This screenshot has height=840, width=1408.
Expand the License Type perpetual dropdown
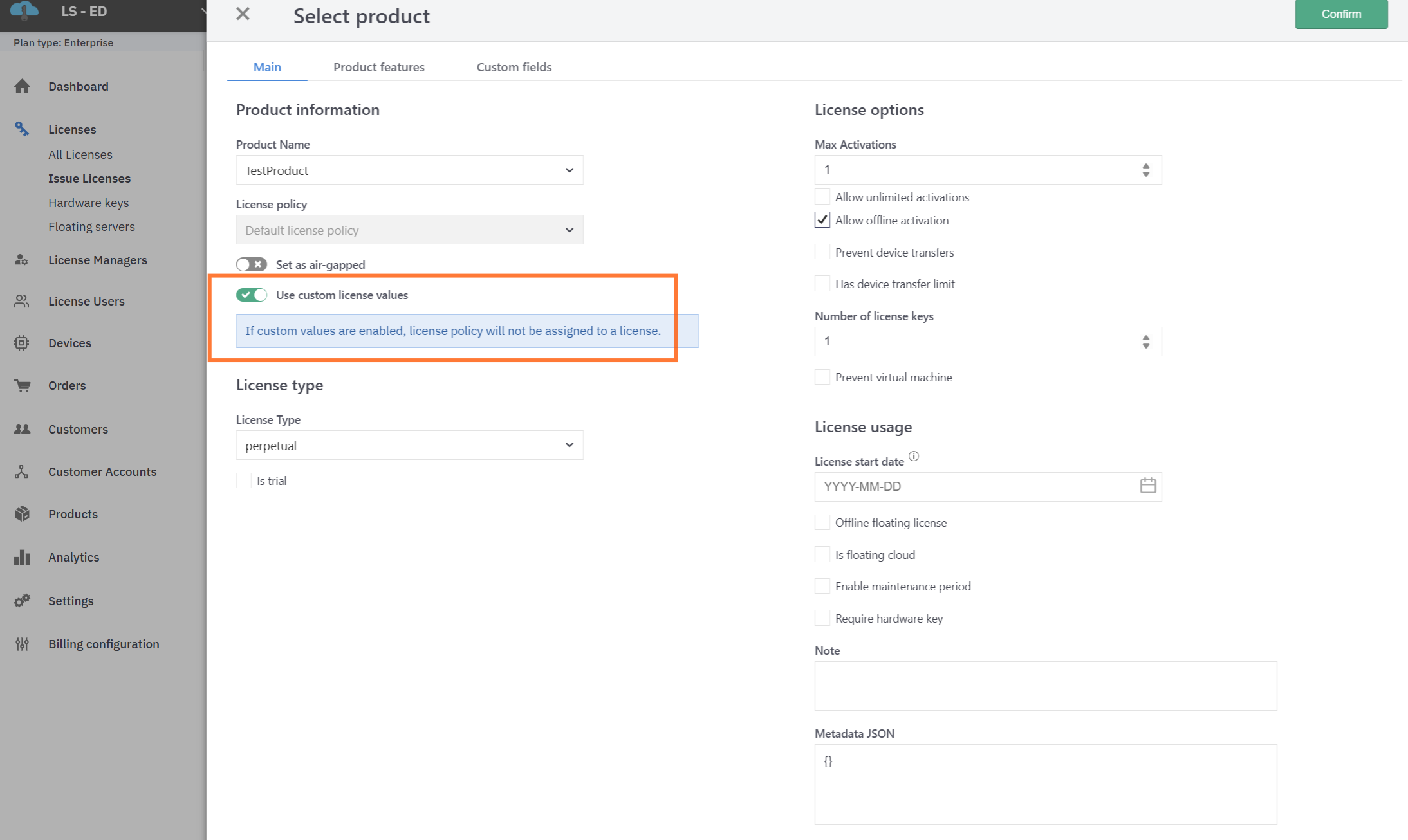click(x=409, y=445)
